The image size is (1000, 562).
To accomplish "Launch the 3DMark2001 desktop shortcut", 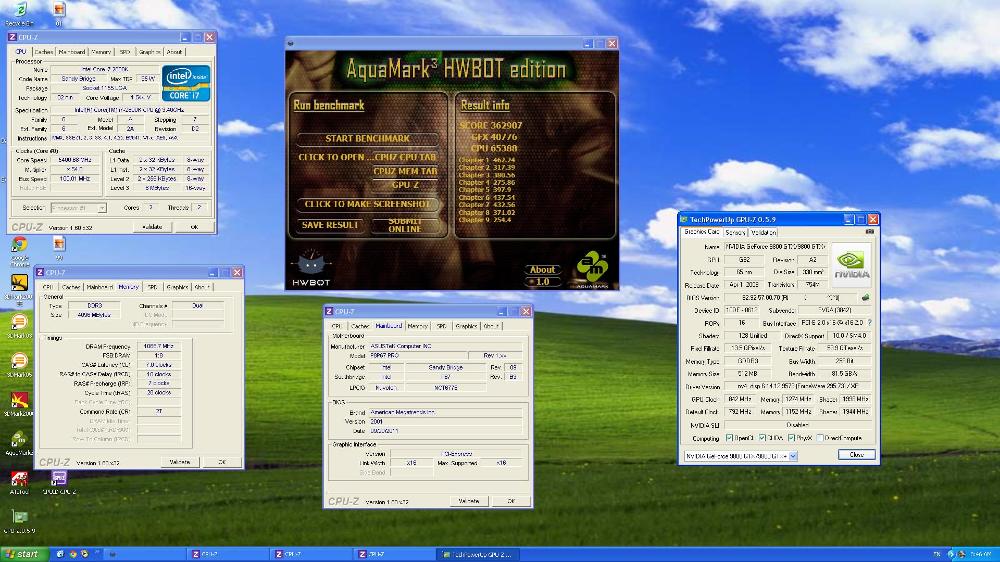I will [x=19, y=283].
